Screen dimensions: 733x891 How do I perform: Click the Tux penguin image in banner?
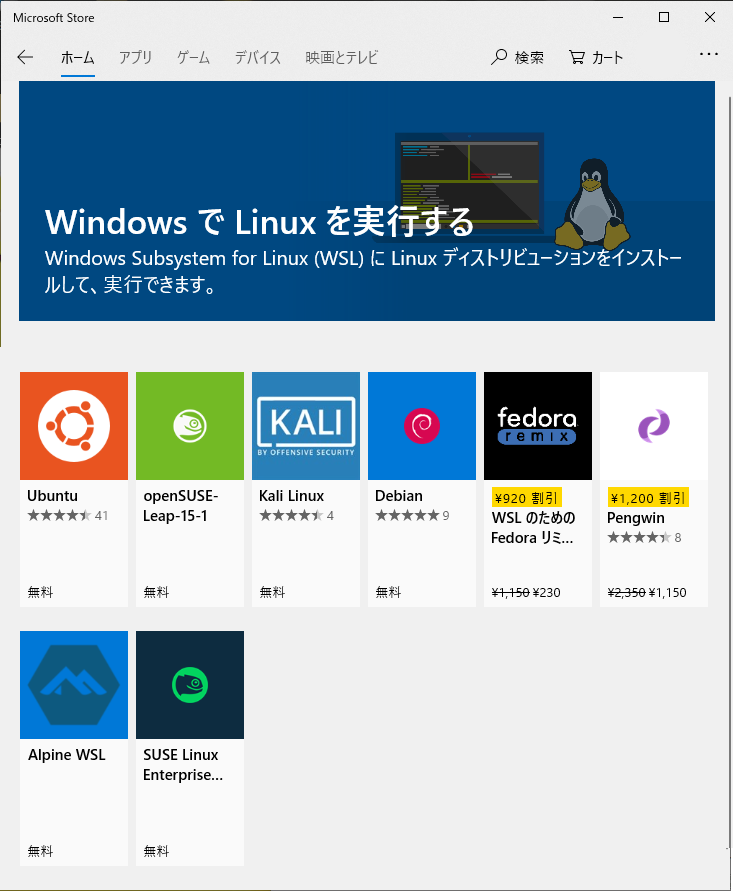(592, 205)
